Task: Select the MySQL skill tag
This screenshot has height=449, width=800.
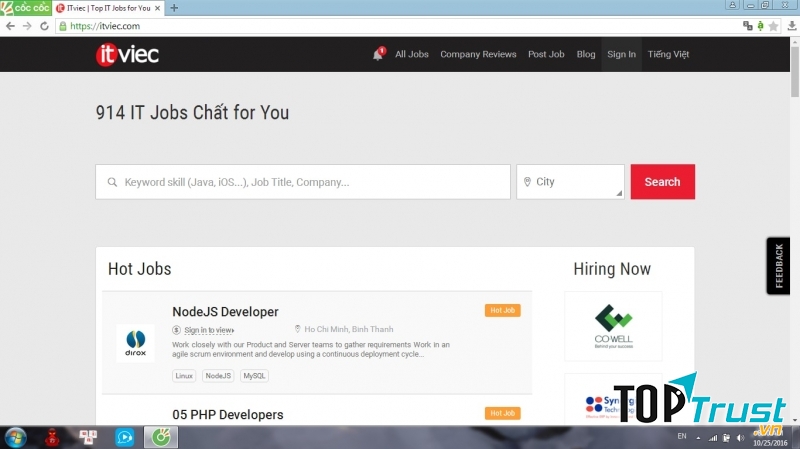Action: (254, 376)
